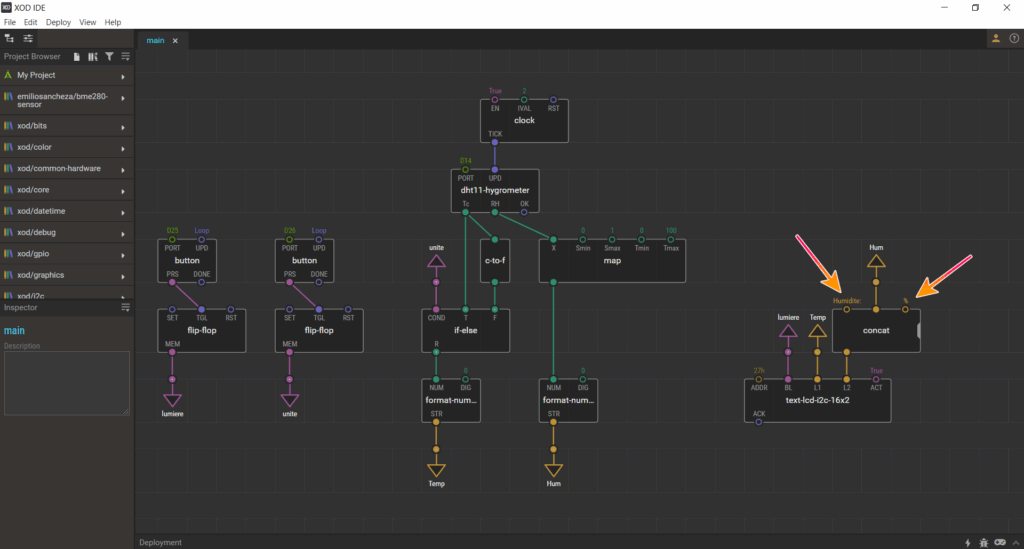The height and width of the screenshot is (549, 1024).
Task: Open the File menu
Action: pyautogui.click(x=10, y=22)
